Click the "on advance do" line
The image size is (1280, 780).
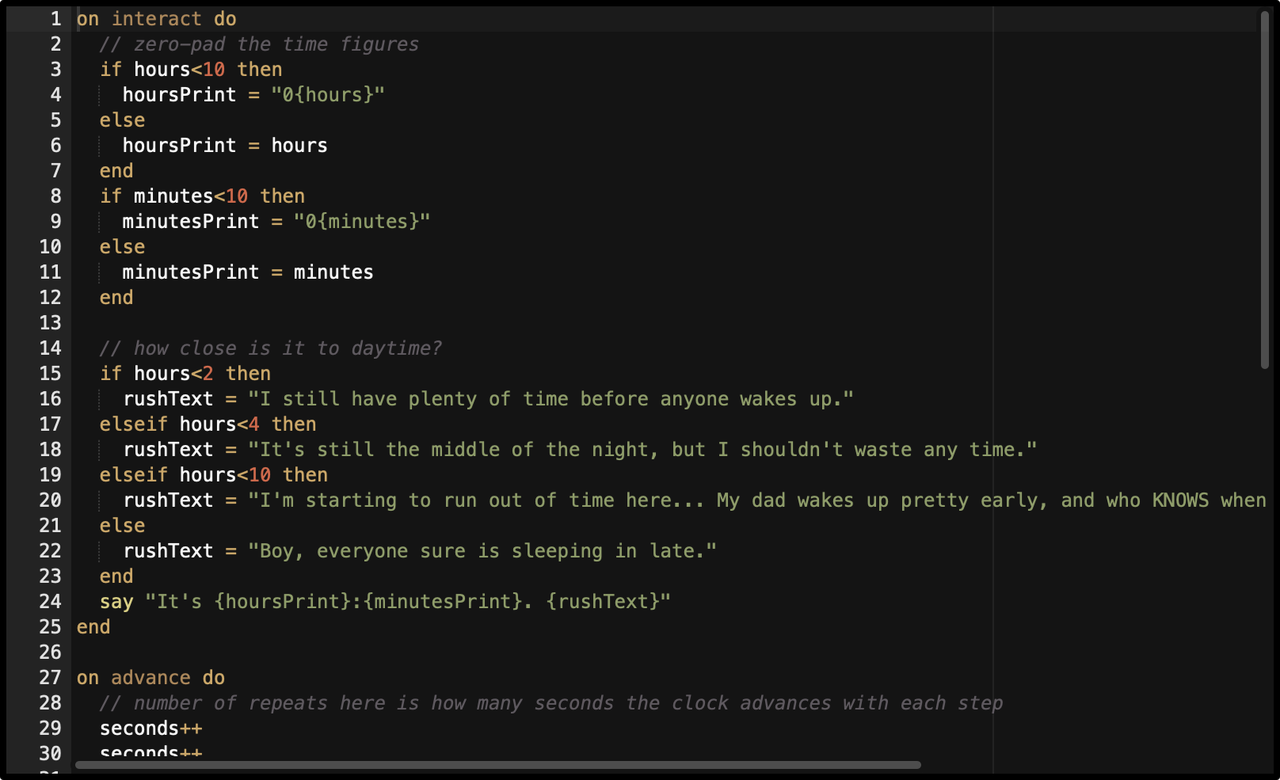150,677
